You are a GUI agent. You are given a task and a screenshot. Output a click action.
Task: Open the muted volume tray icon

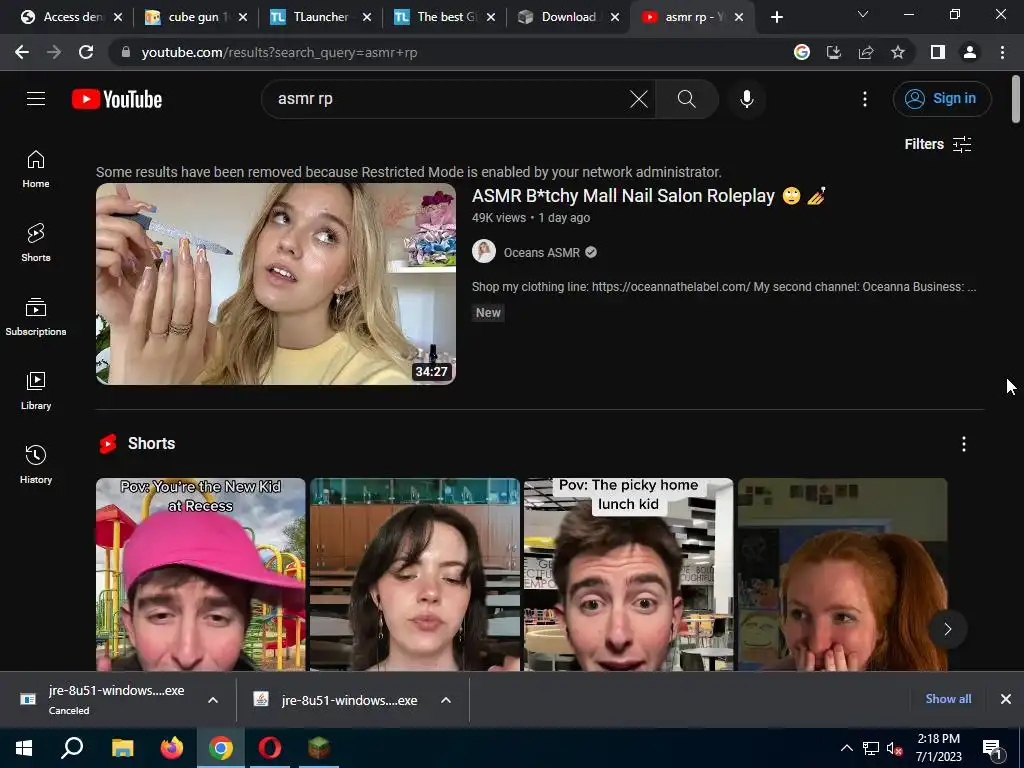tap(894, 748)
